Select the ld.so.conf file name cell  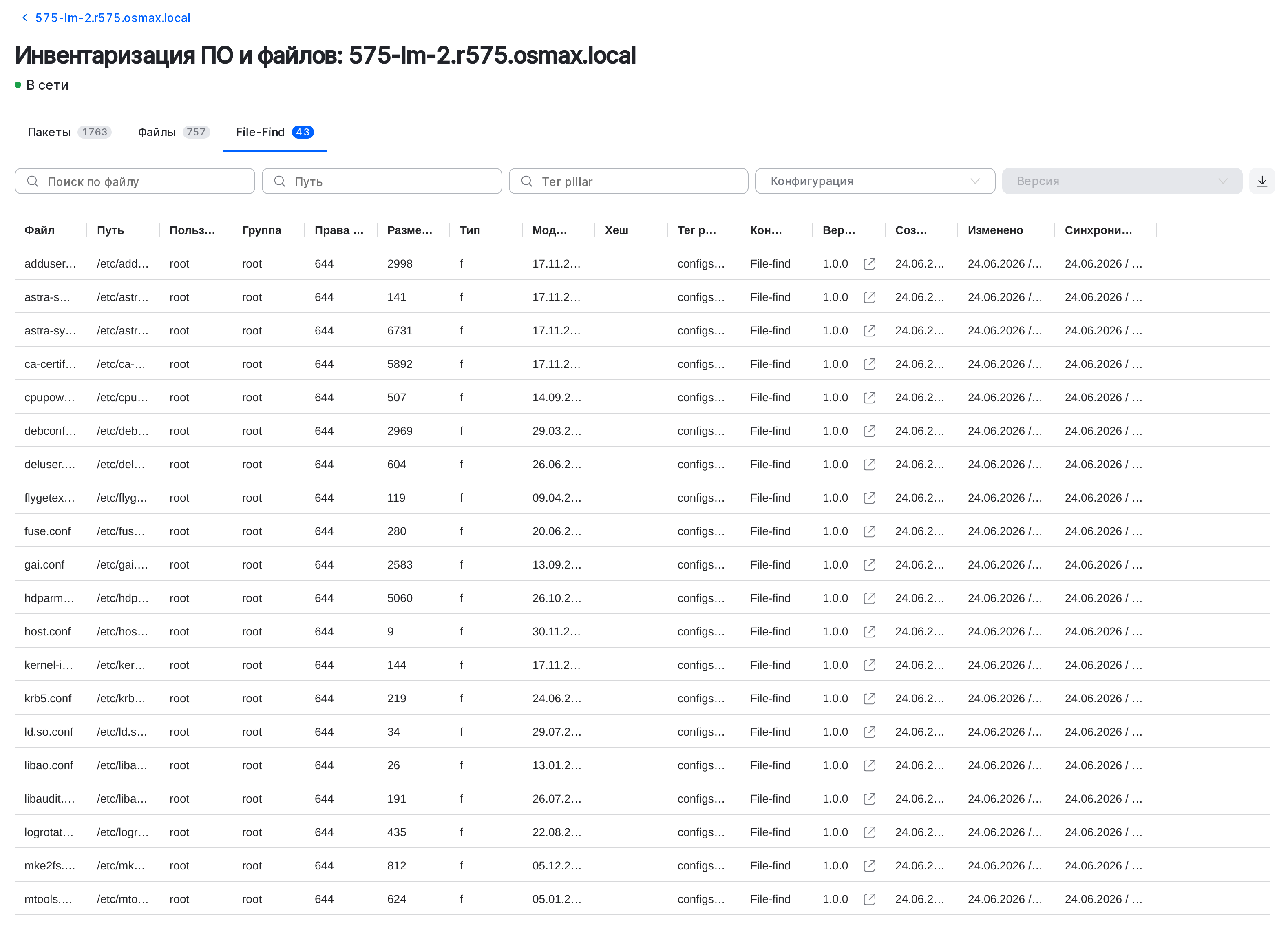coord(49,732)
